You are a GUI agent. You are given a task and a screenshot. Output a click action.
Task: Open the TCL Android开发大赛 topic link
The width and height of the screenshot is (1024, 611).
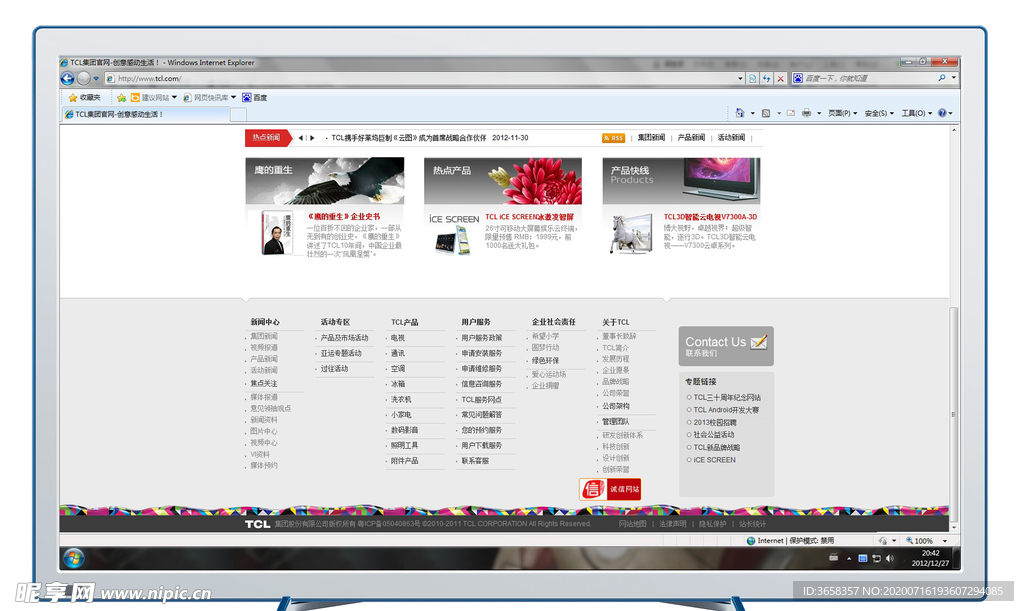[726, 410]
